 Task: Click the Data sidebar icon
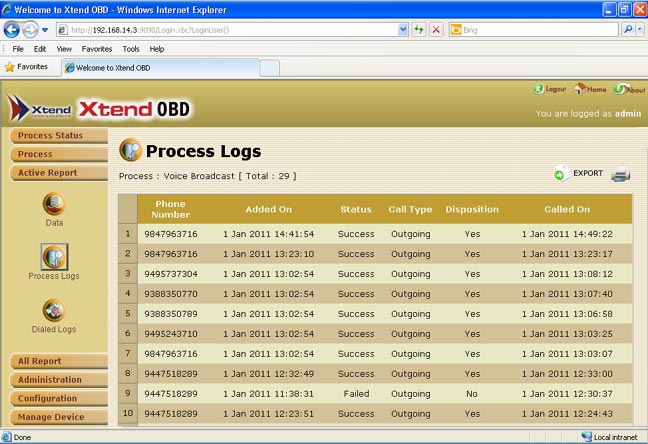[x=54, y=204]
